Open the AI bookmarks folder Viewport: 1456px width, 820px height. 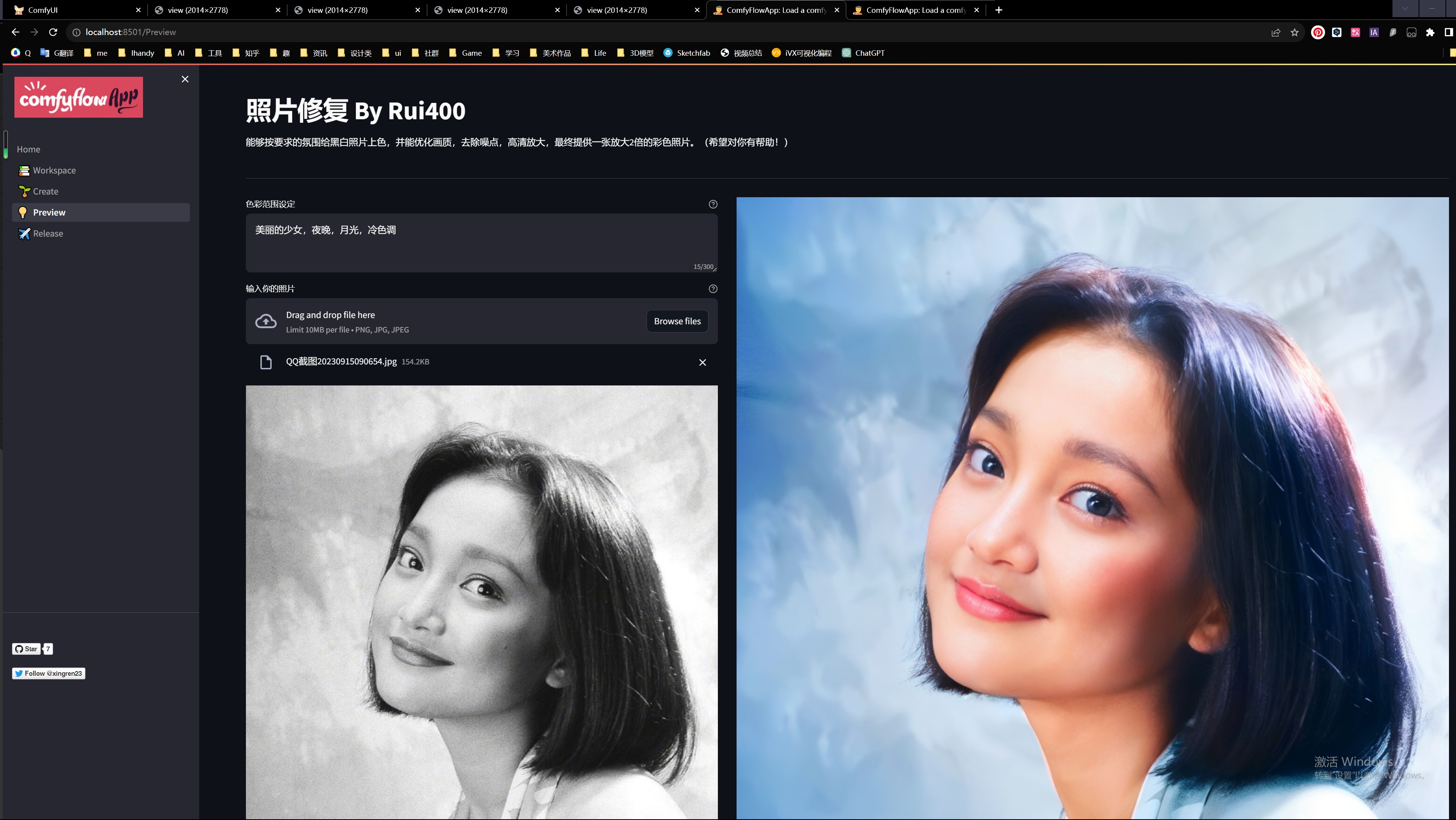[x=175, y=53]
